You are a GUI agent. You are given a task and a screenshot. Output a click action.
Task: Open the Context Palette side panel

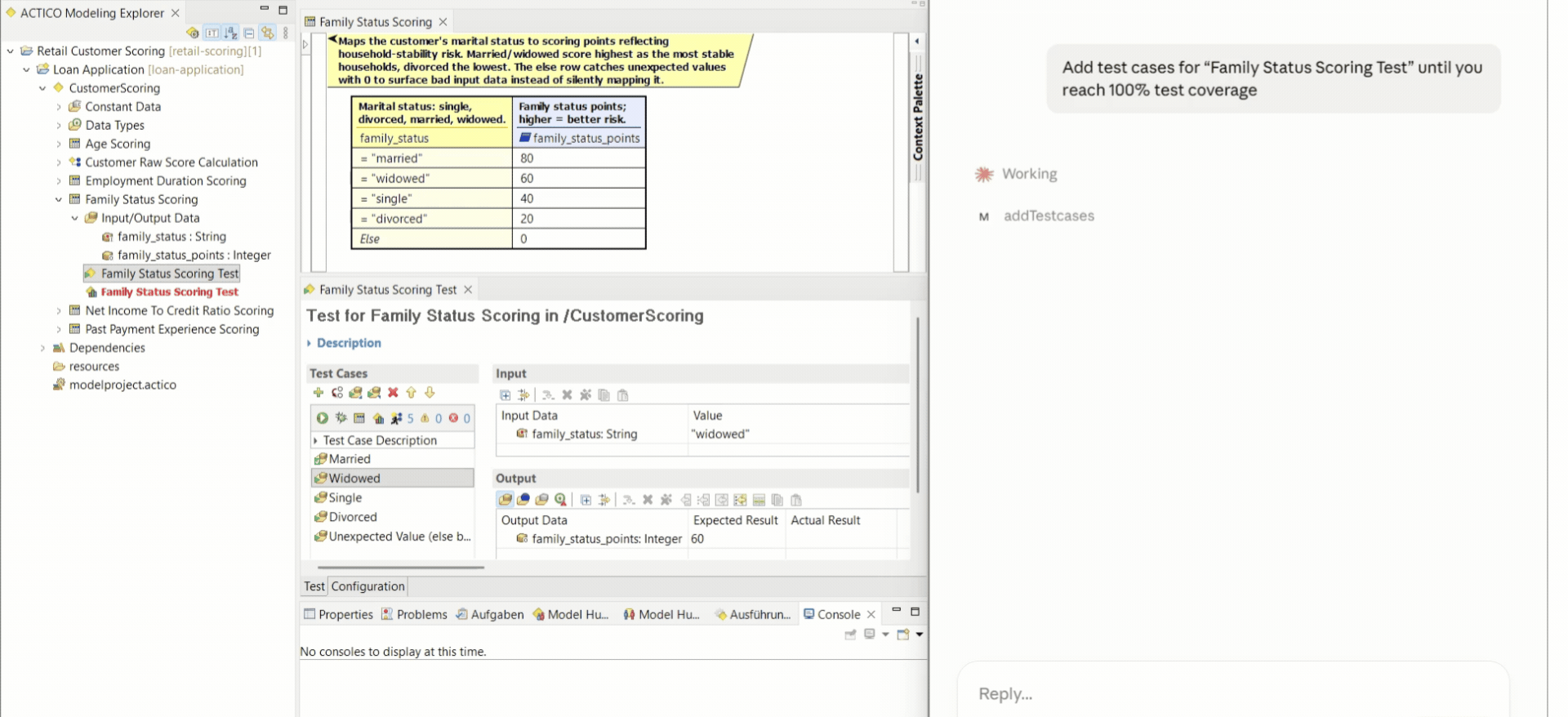click(918, 117)
